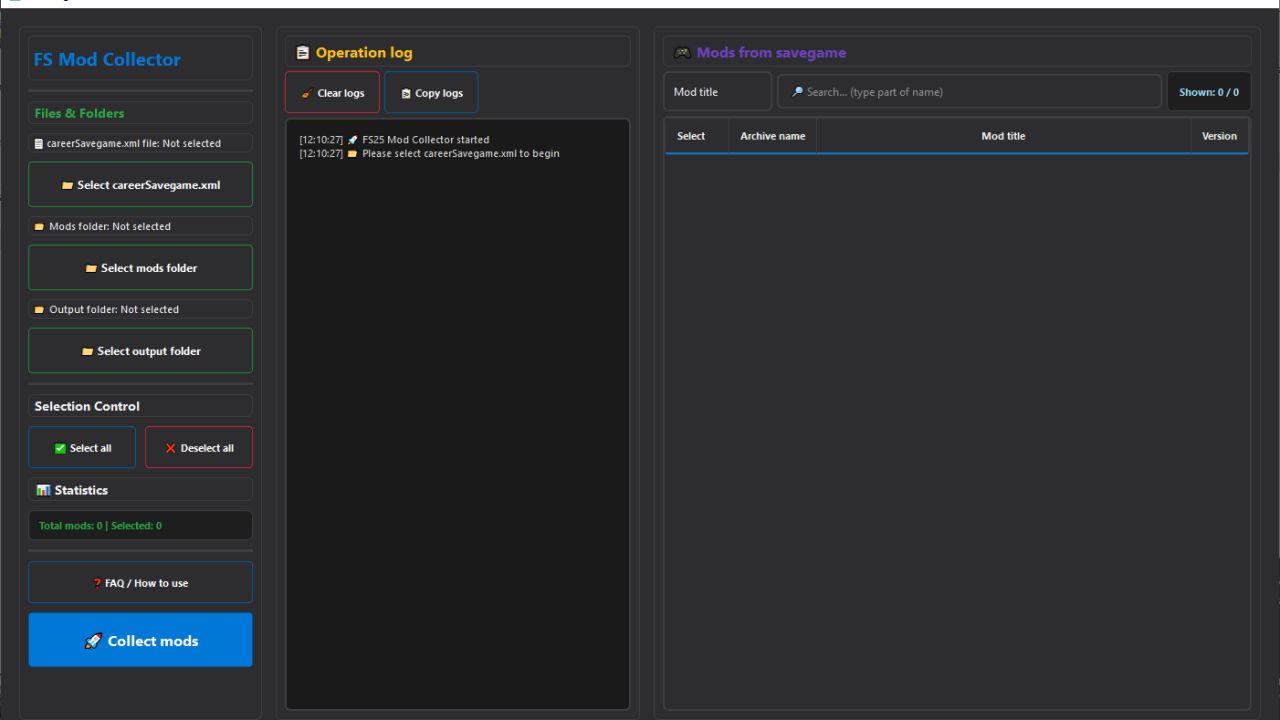1280x720 pixels.
Task: Click the broom icon on Clear logs
Action: tap(307, 92)
